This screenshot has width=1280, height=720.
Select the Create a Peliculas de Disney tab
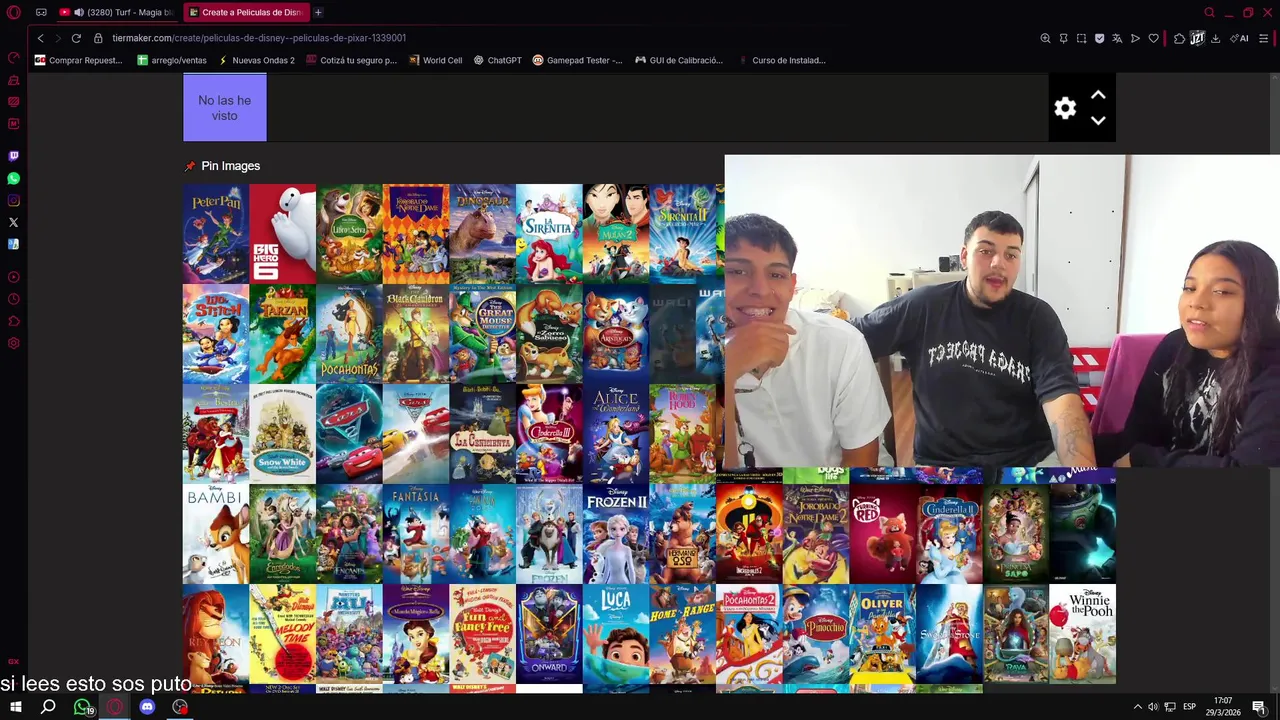pyautogui.click(x=246, y=12)
